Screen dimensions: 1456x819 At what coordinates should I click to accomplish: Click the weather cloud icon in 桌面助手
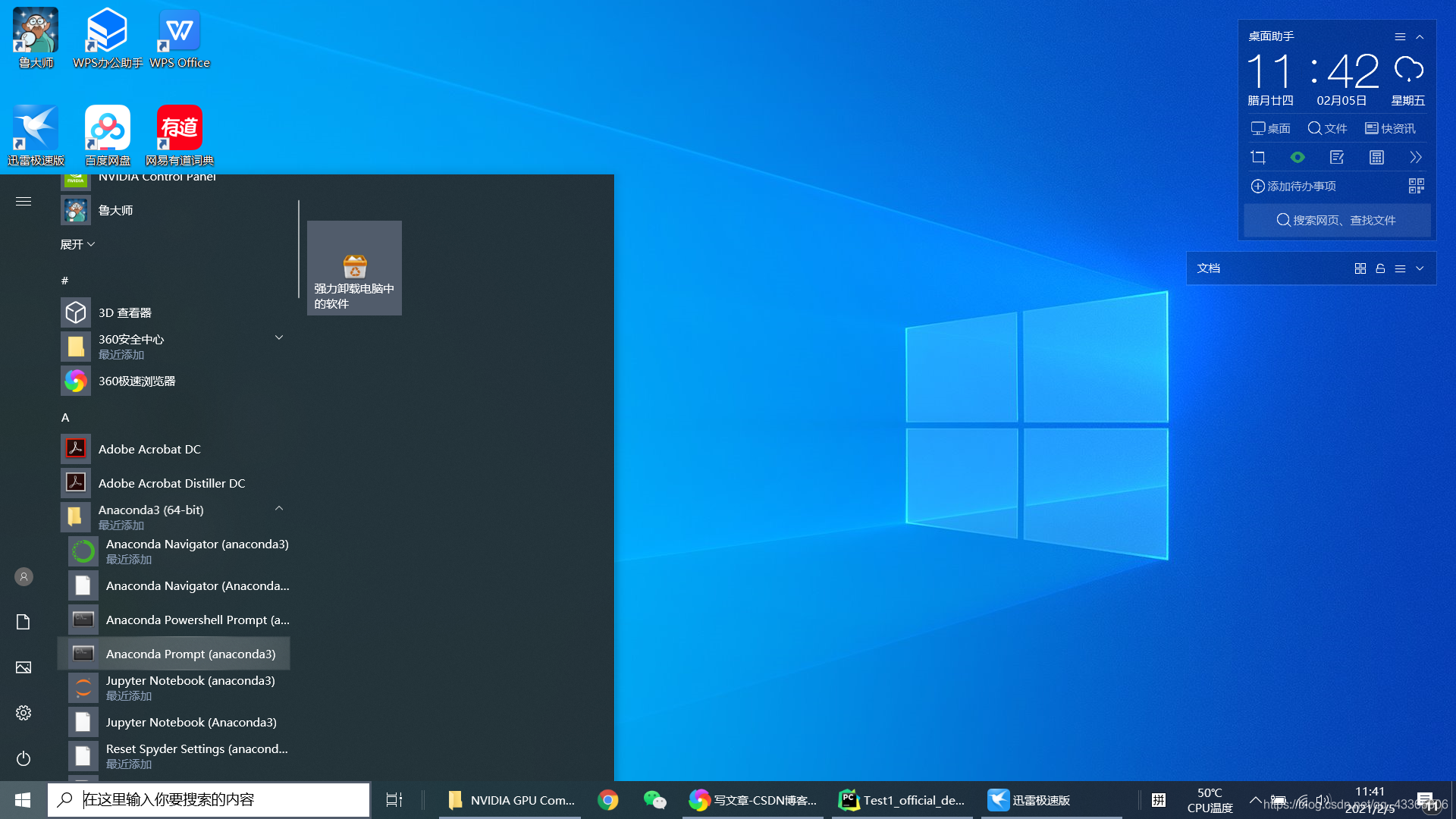tap(1409, 70)
